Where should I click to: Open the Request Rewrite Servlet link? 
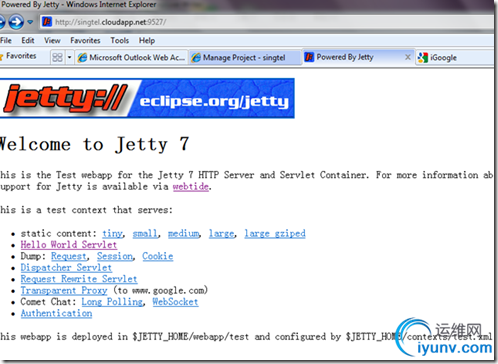79,279
